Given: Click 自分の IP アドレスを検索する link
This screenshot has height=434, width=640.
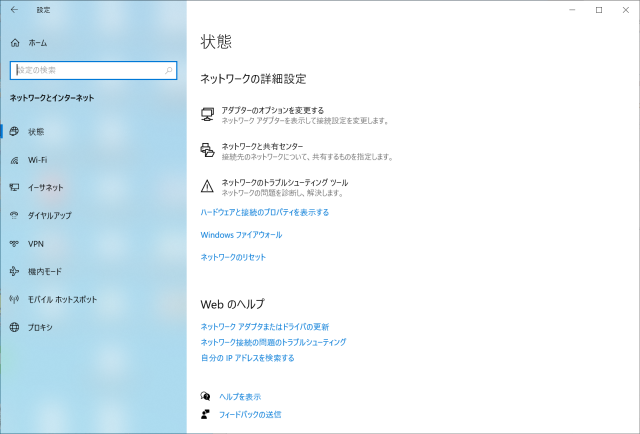Looking at the screenshot, I should (x=247, y=358).
